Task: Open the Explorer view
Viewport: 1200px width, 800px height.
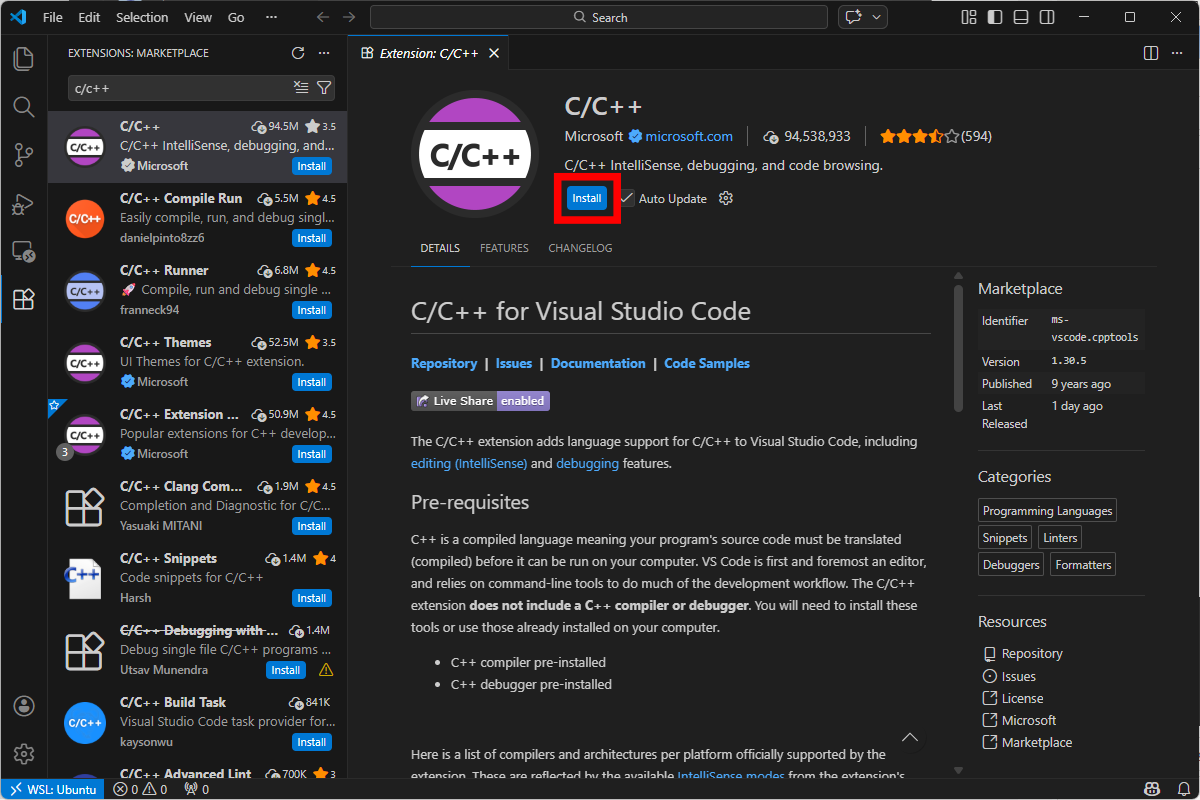Action: (x=23, y=58)
